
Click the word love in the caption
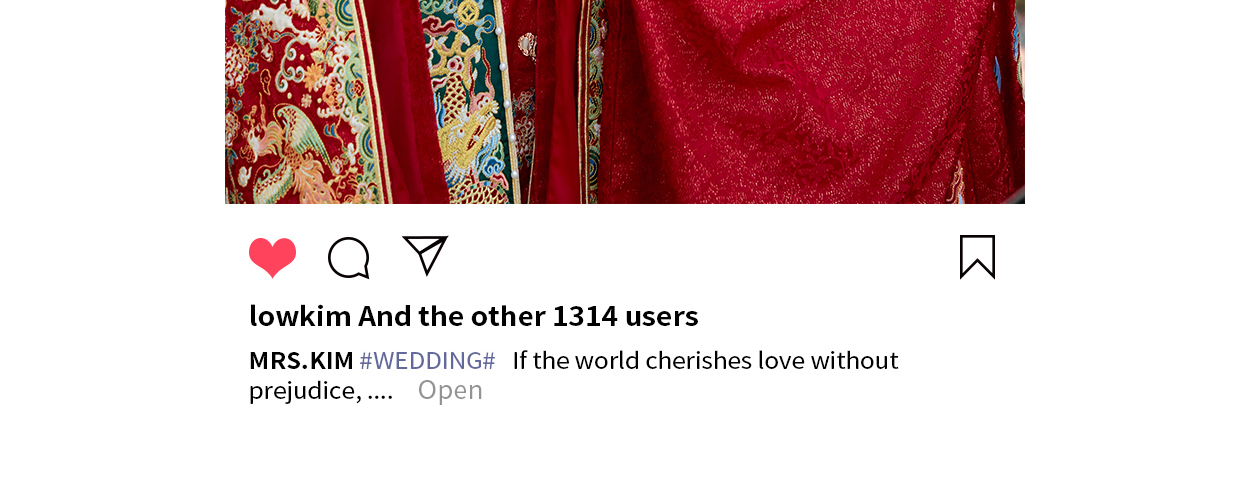point(781,360)
